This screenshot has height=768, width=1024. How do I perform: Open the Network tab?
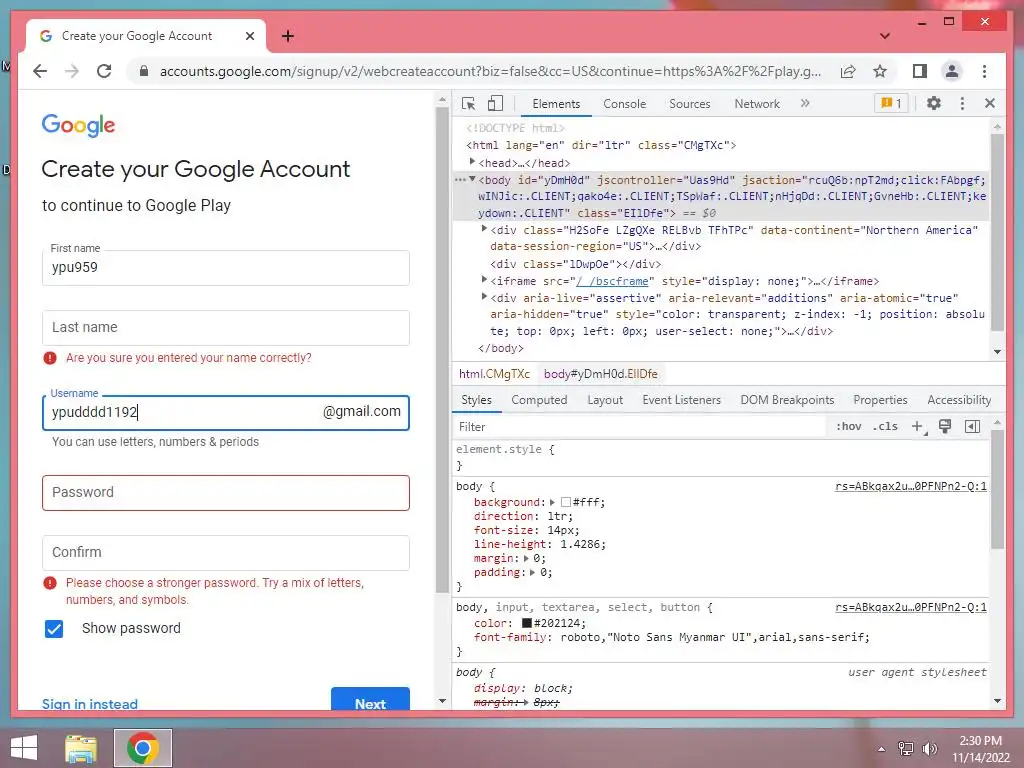[x=757, y=104]
